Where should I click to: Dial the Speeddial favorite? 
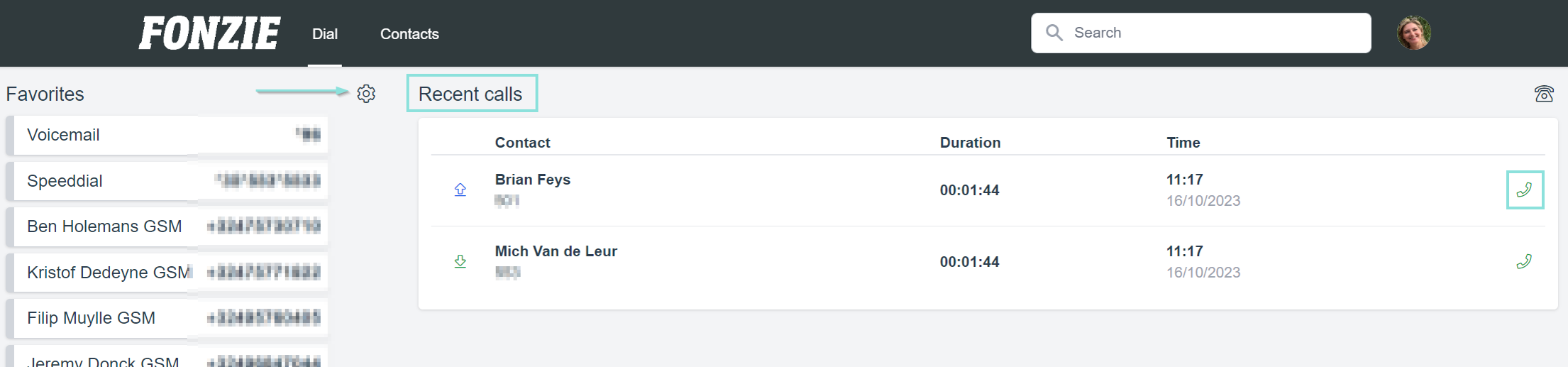tap(167, 181)
